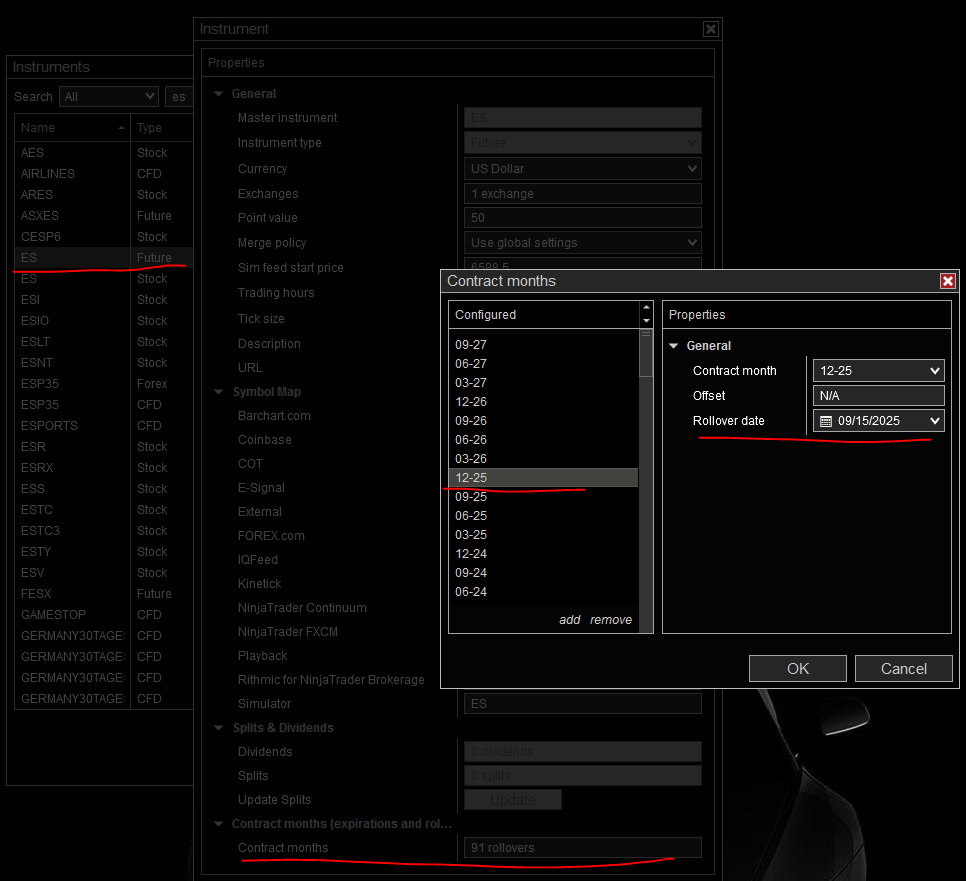Click Cancel in Contract months dialog

coord(903,668)
